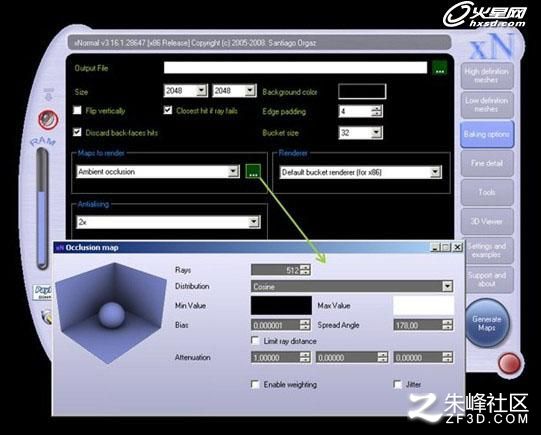The height and width of the screenshot is (435, 541).
Task: Click the red round button under Generate Maps
Action: (x=510, y=363)
